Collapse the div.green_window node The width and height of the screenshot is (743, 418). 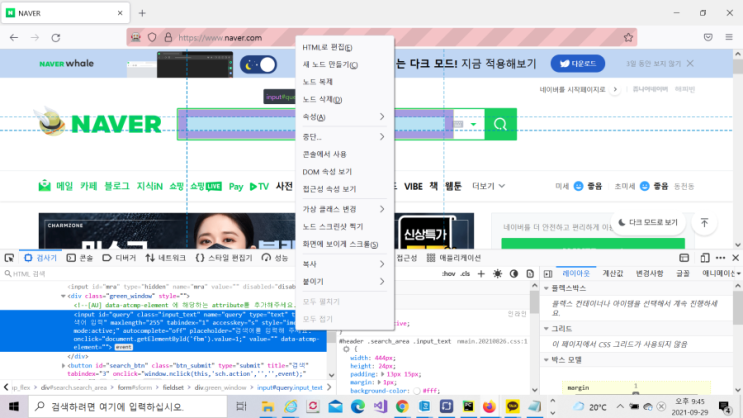63,296
